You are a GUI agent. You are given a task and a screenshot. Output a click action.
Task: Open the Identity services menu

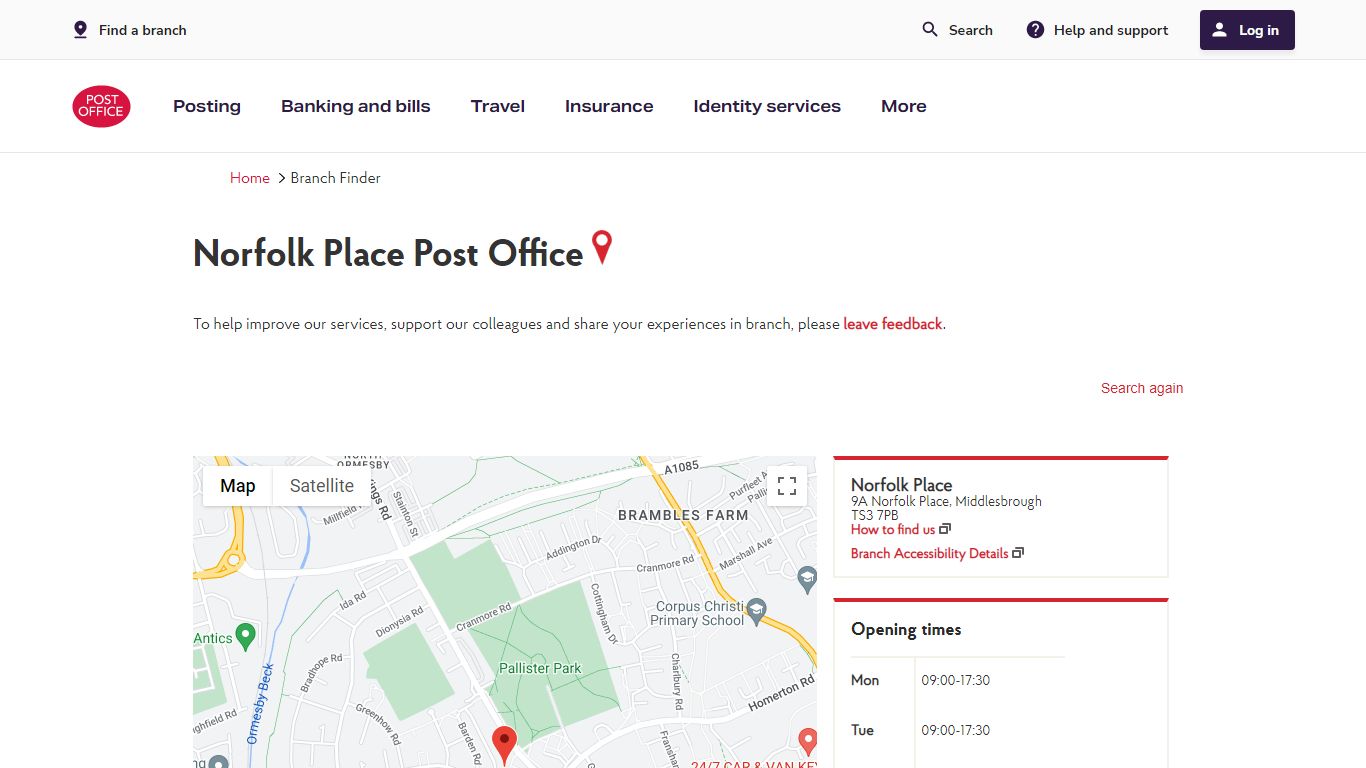point(767,106)
